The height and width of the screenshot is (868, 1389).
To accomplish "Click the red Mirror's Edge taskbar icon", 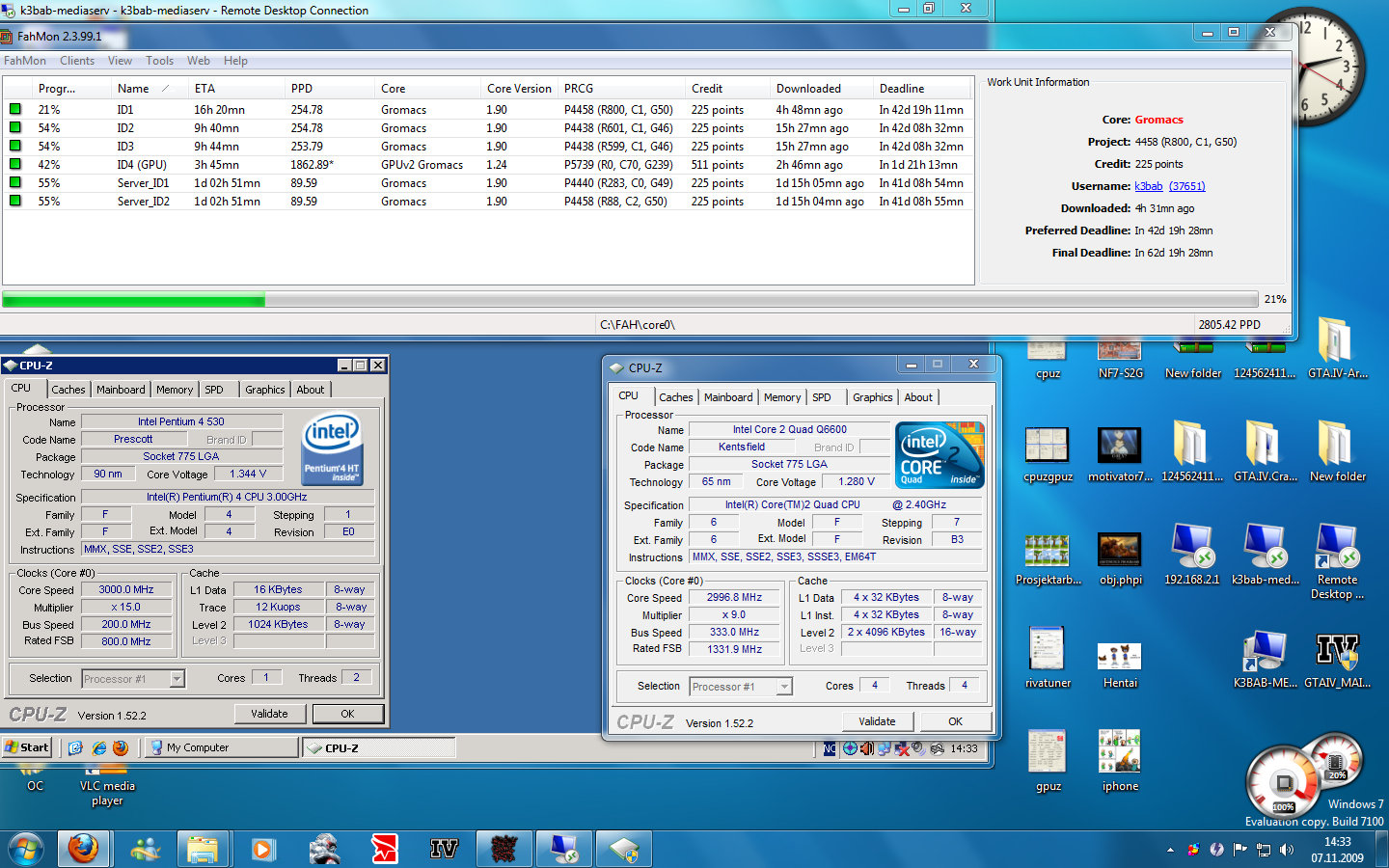I will pyautogui.click(x=384, y=849).
